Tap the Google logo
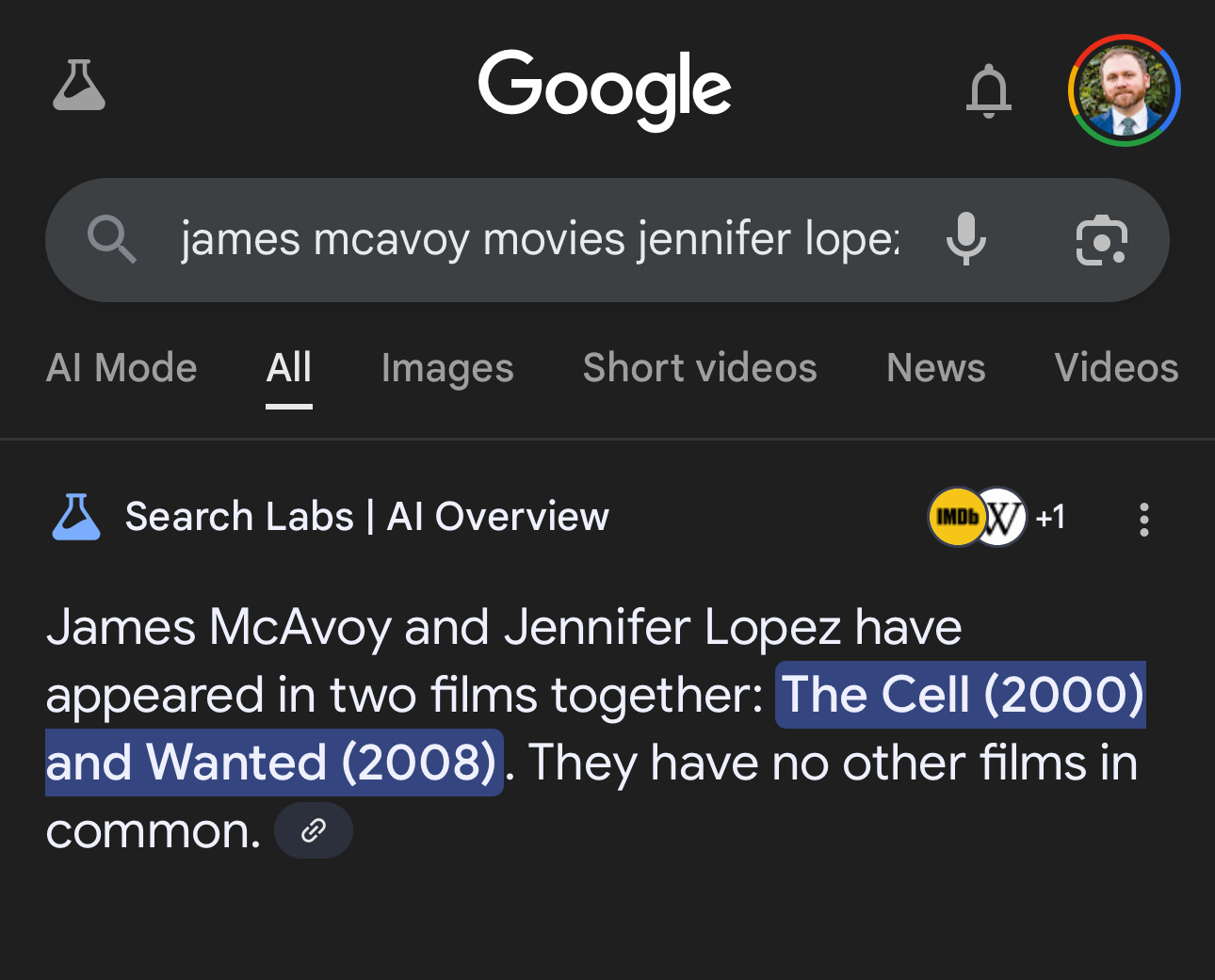Screen dimensions: 1215x980 (605, 88)
